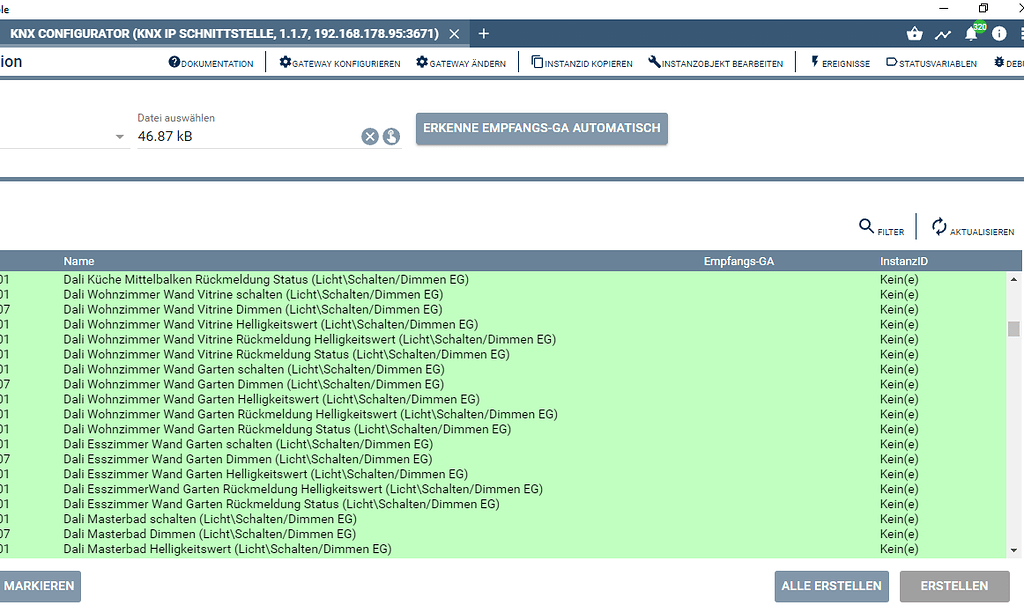The image size is (1024, 613).
Task: Open the hamburger menu at top right
Action: coord(1019,33)
